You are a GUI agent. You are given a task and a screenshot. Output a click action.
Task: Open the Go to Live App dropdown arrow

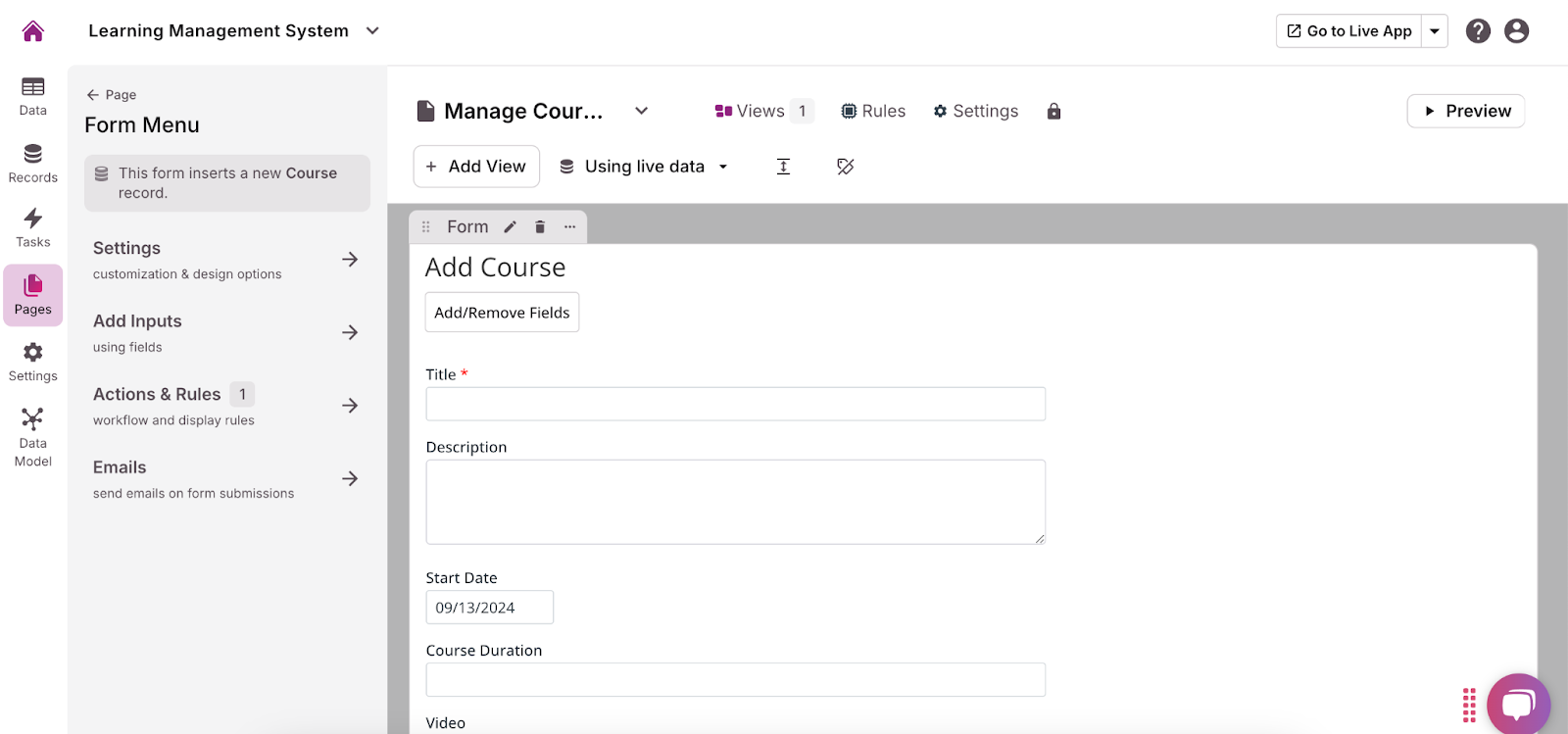point(1435,31)
